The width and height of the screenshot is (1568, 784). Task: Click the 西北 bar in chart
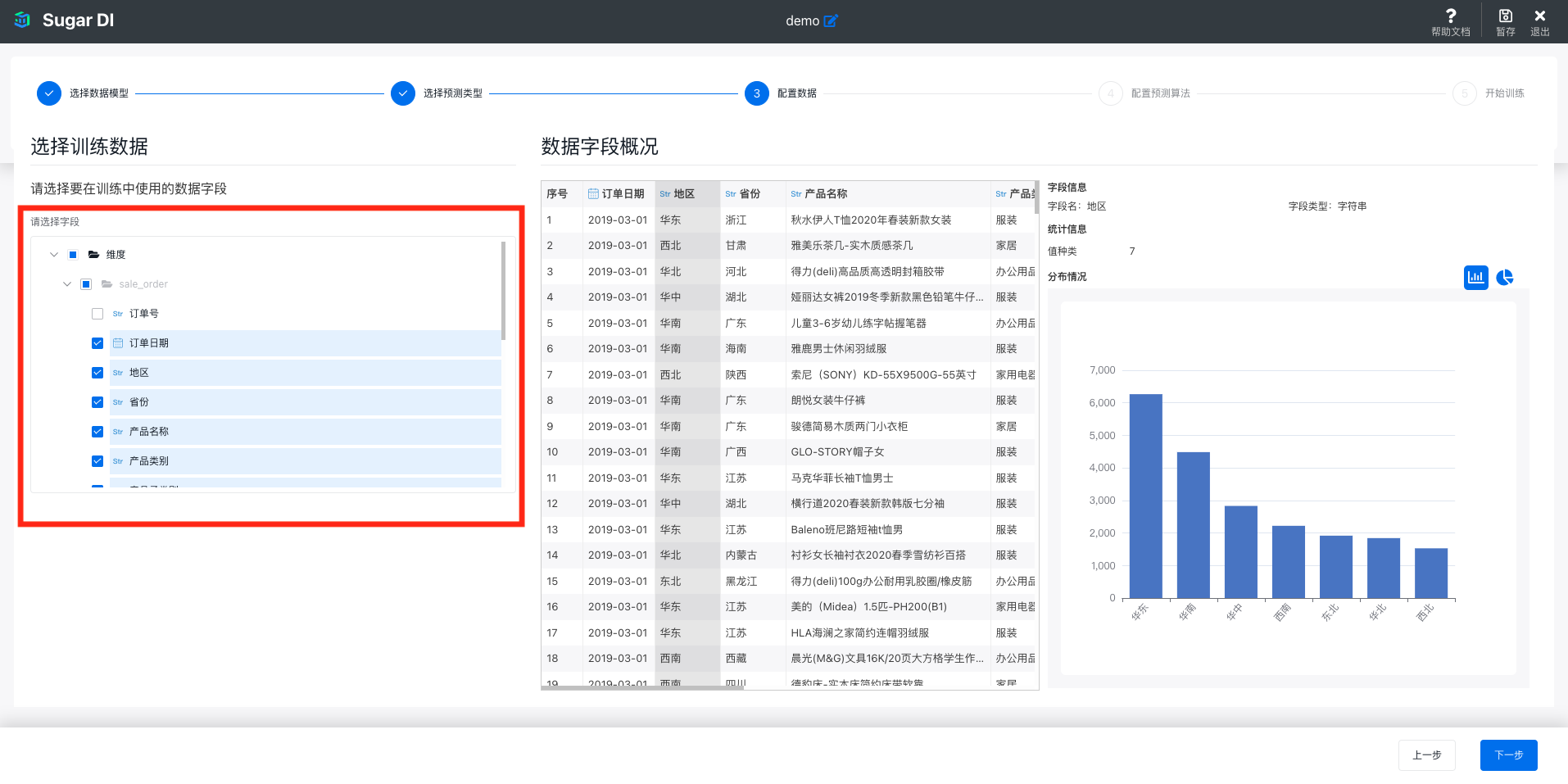(1431, 573)
